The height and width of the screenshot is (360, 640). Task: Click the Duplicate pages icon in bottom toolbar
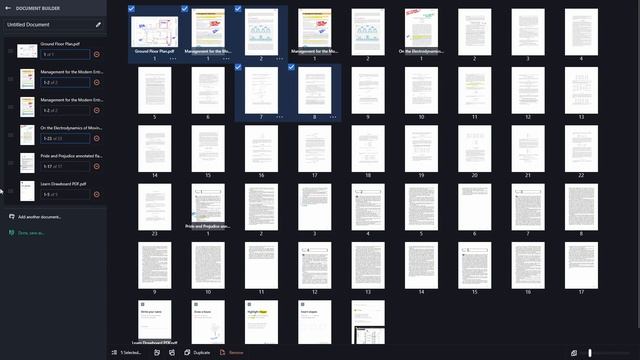pyautogui.click(x=187, y=352)
